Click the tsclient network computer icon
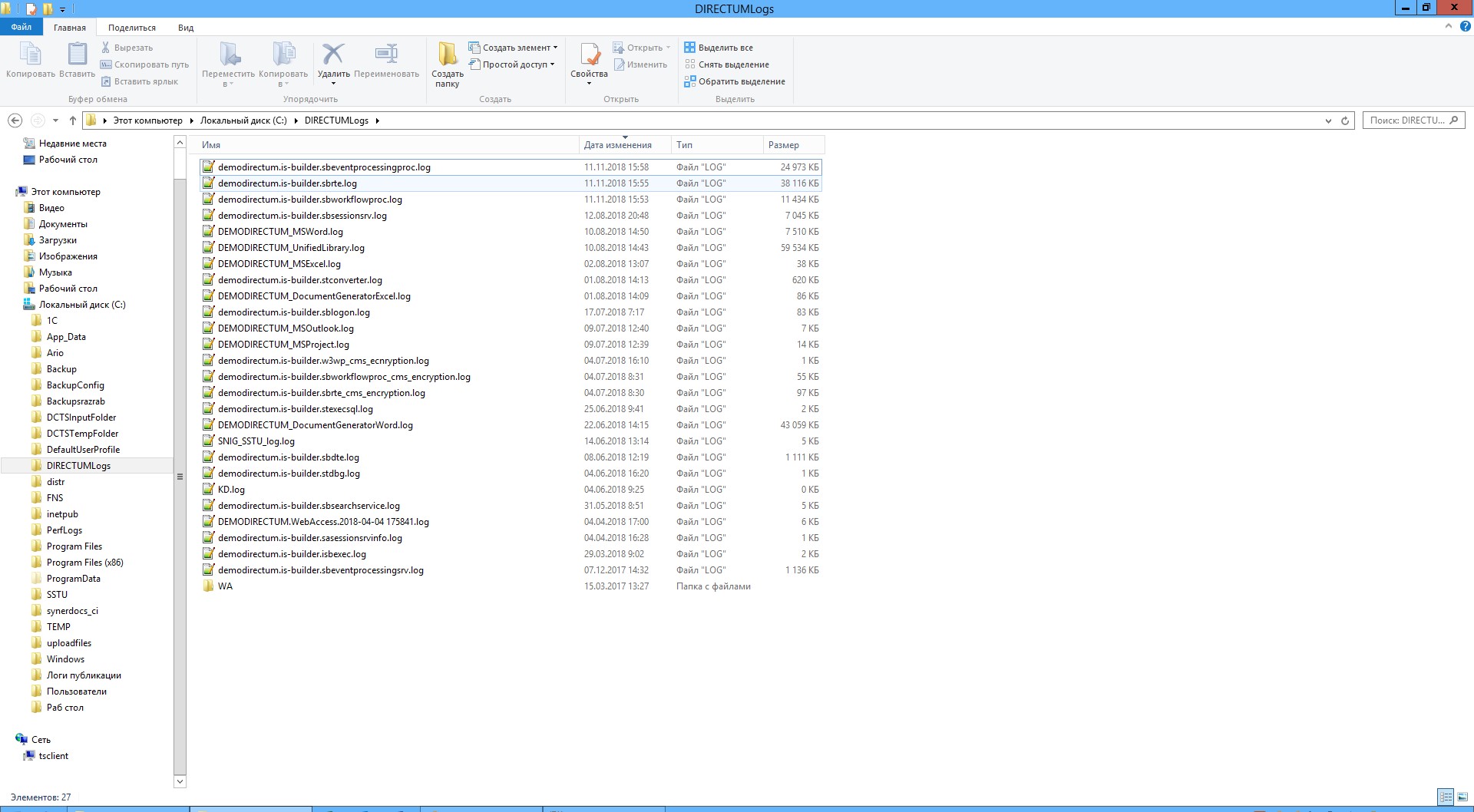The width and height of the screenshot is (1474, 812). point(29,756)
